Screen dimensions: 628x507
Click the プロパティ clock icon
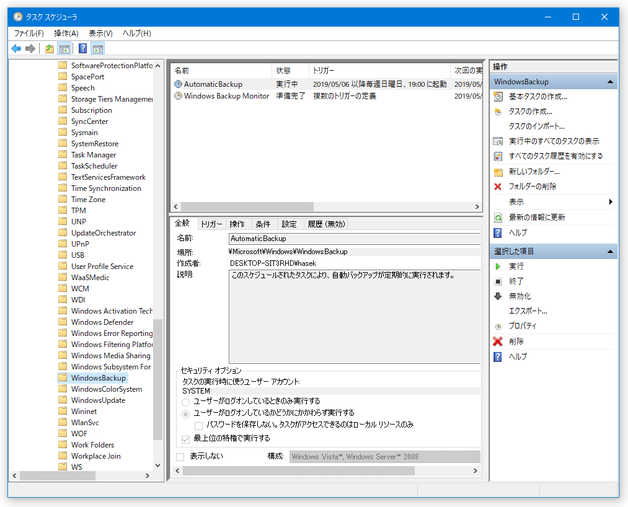point(498,326)
